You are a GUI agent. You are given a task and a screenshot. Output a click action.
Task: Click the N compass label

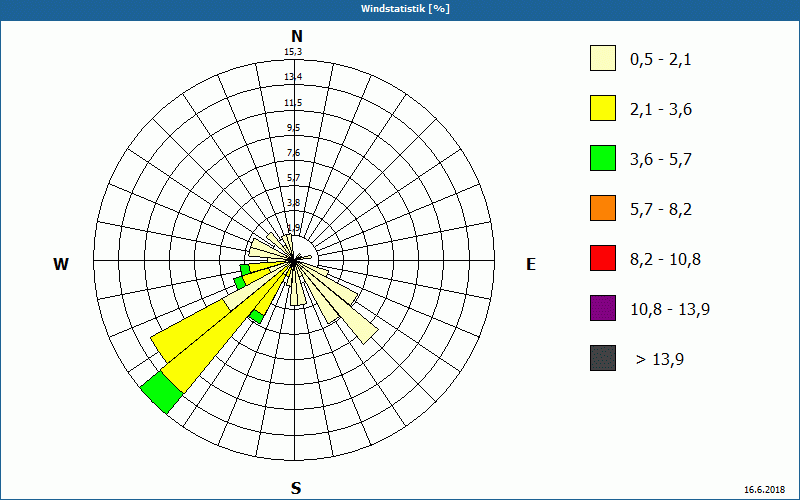[x=296, y=36]
